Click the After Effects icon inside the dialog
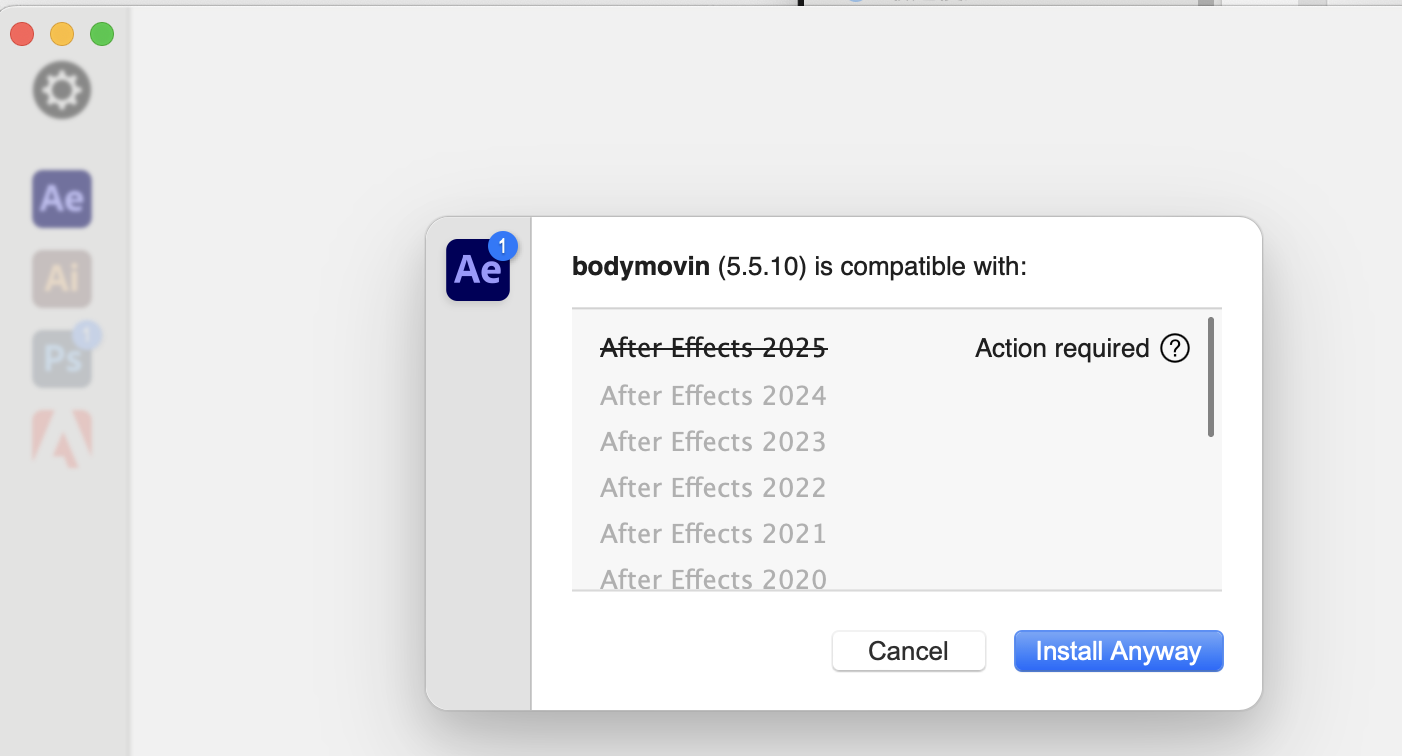This screenshot has width=1402, height=756. (x=477, y=270)
